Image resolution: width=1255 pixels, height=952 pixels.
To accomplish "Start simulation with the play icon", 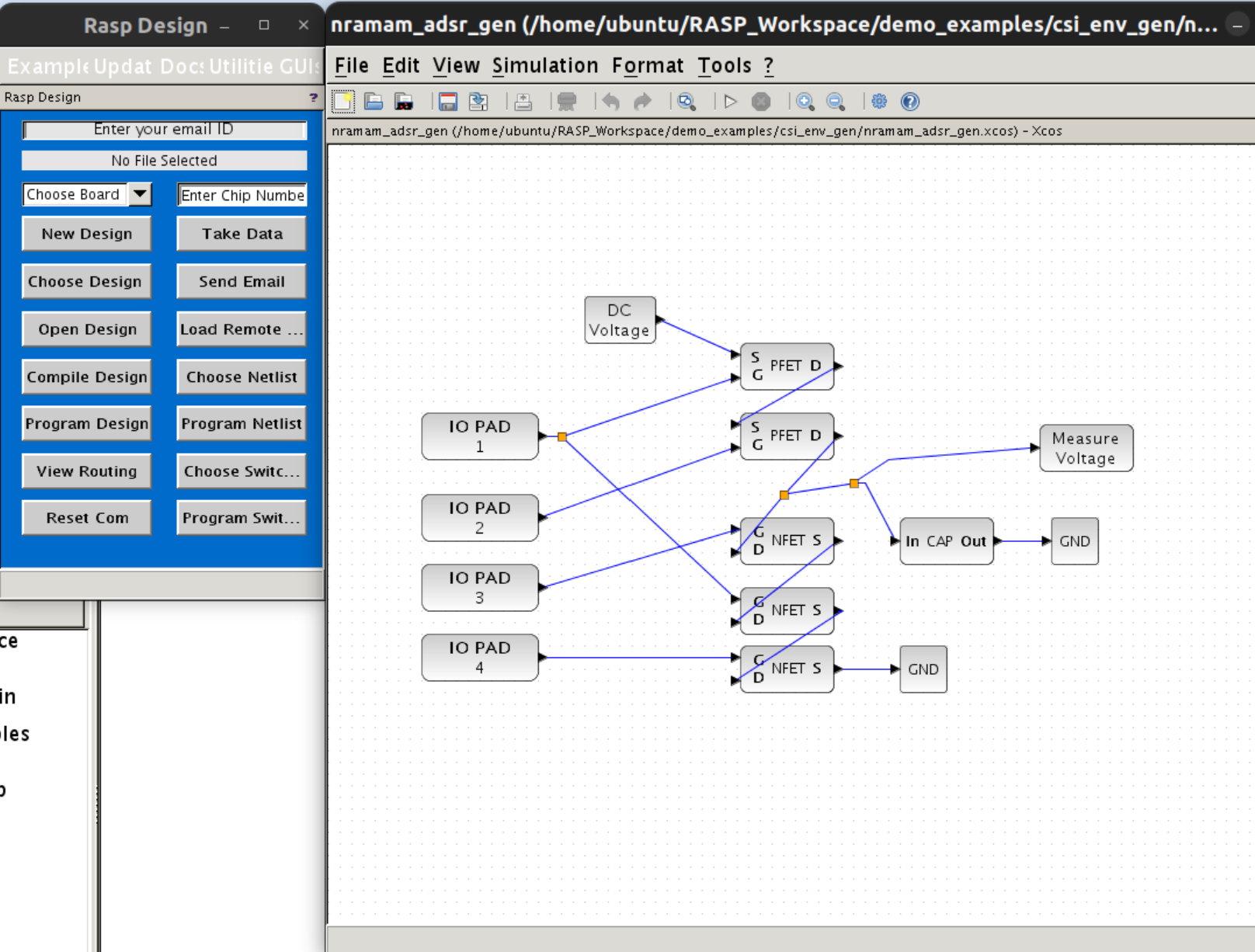I will tap(730, 102).
